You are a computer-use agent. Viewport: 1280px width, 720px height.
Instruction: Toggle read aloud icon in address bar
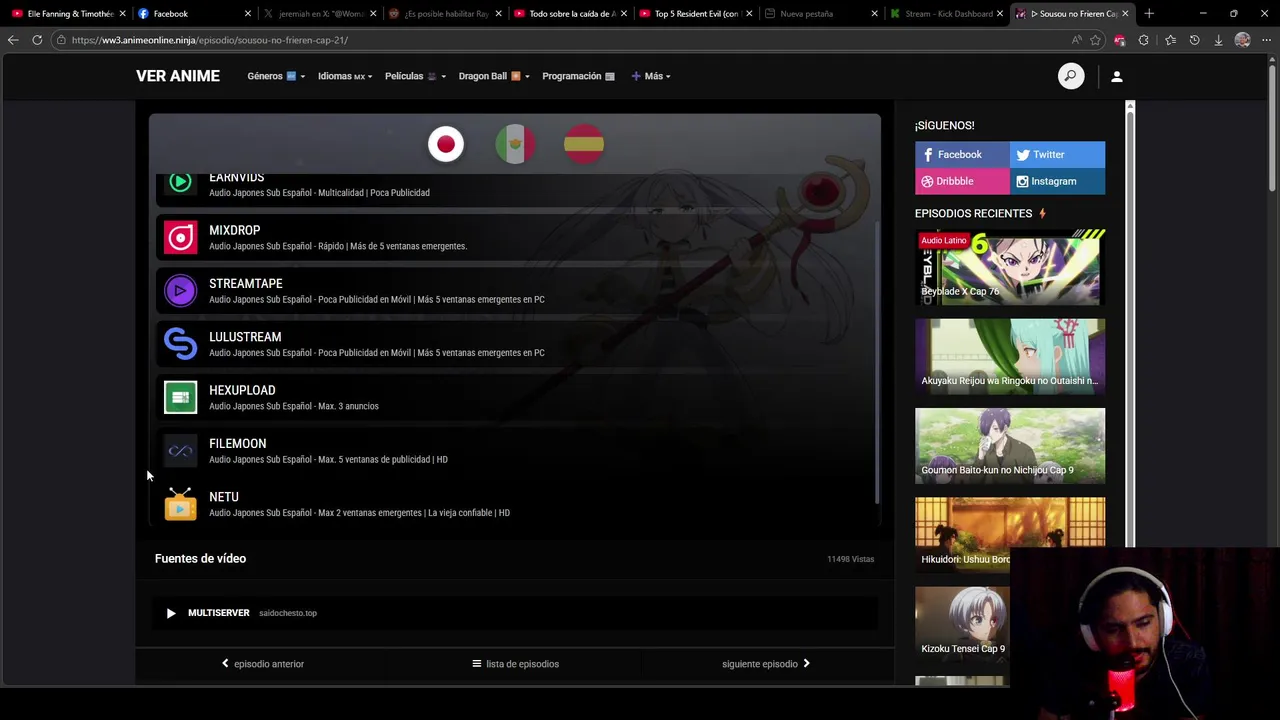point(1076,40)
